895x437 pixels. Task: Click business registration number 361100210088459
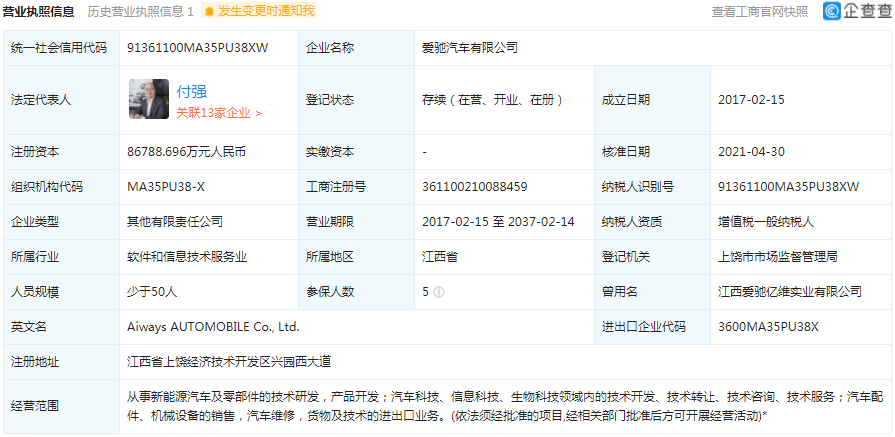[475, 187]
